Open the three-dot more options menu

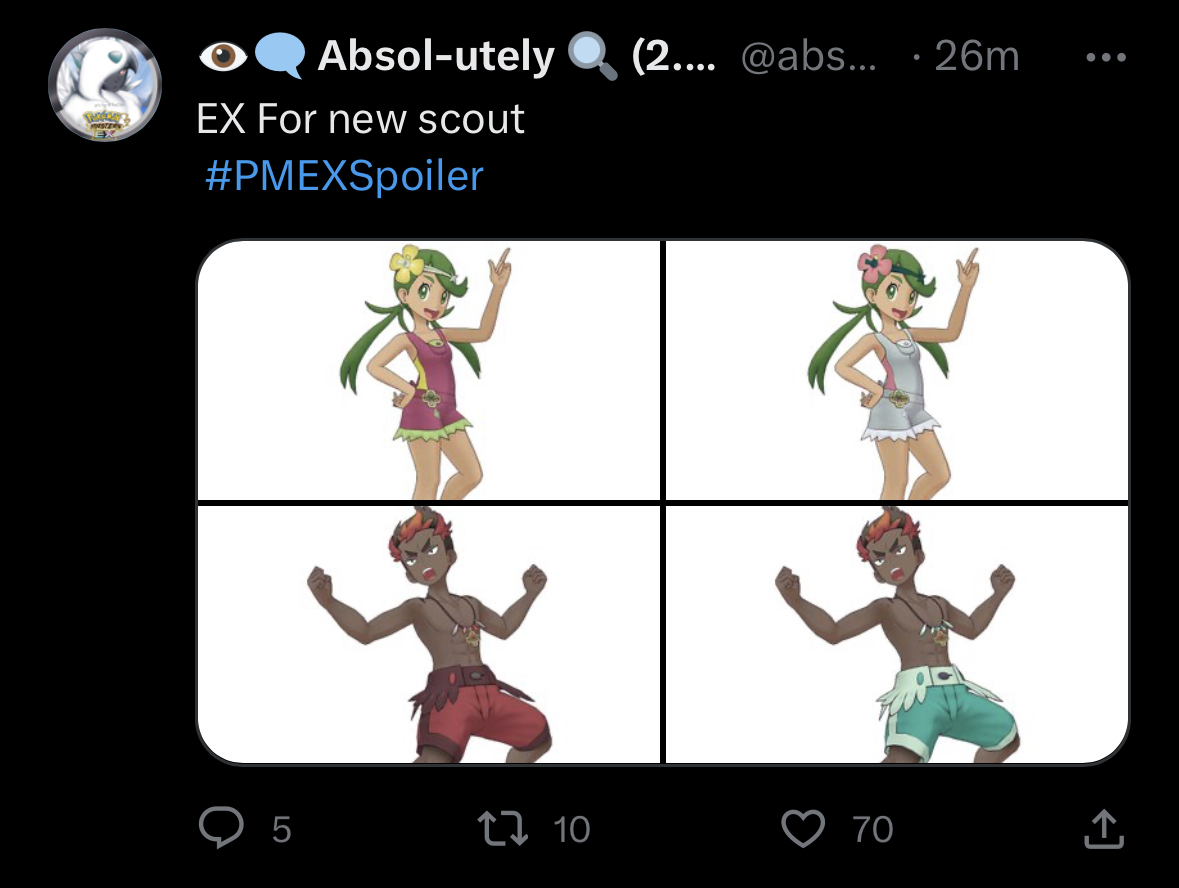[x=1106, y=58]
